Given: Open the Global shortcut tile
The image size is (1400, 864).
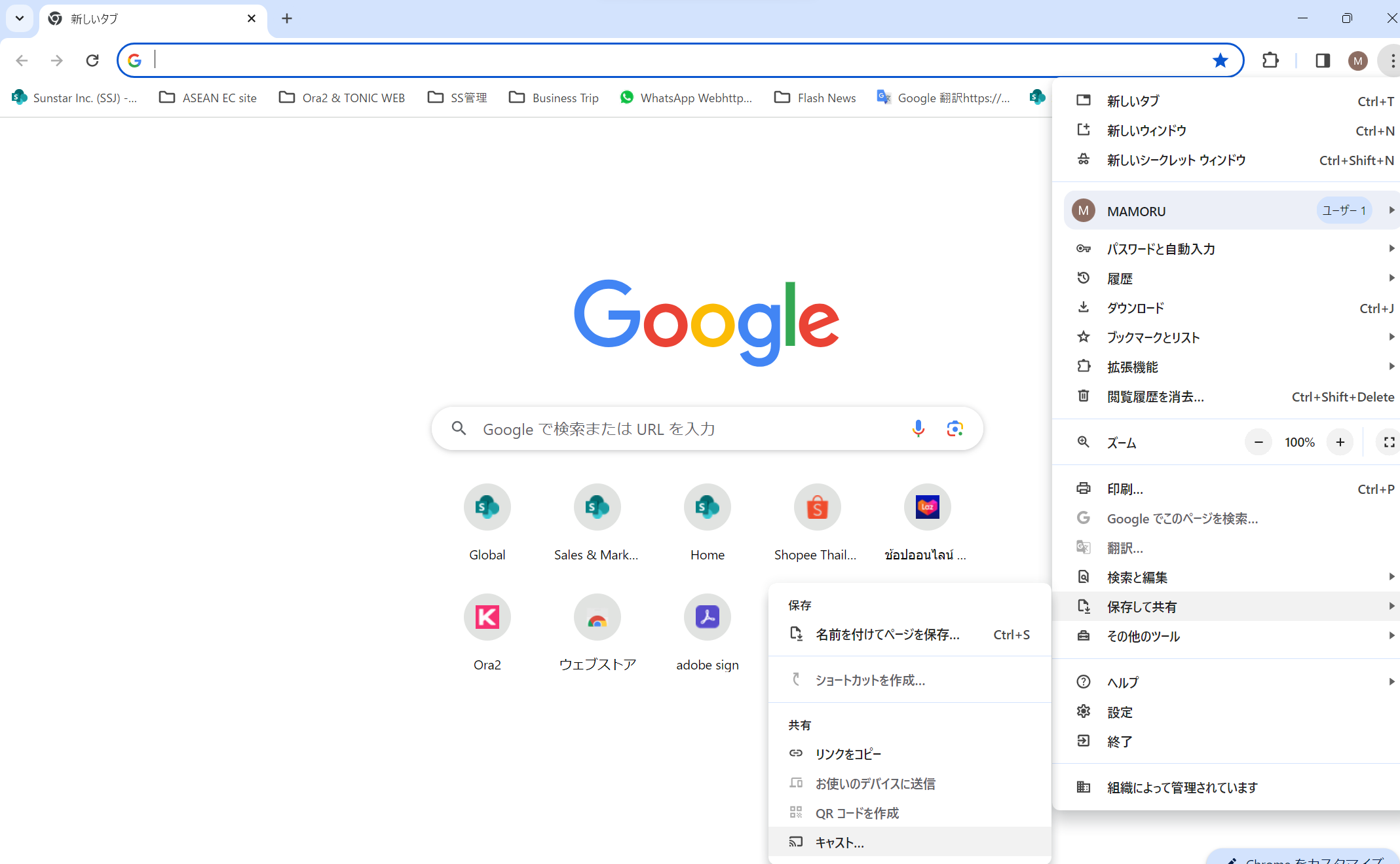Looking at the screenshot, I should [x=487, y=523].
